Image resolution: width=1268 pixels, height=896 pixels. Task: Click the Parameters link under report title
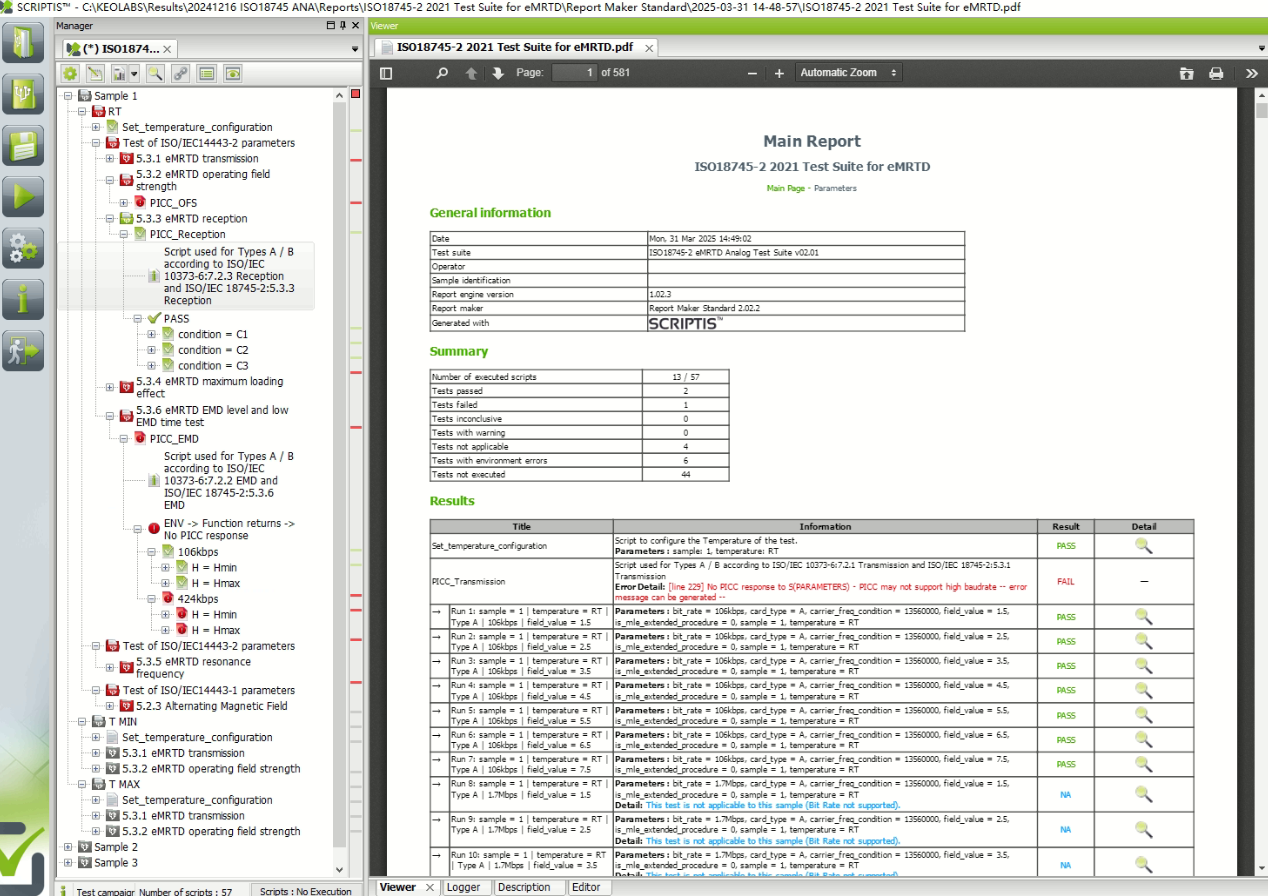click(x=835, y=188)
